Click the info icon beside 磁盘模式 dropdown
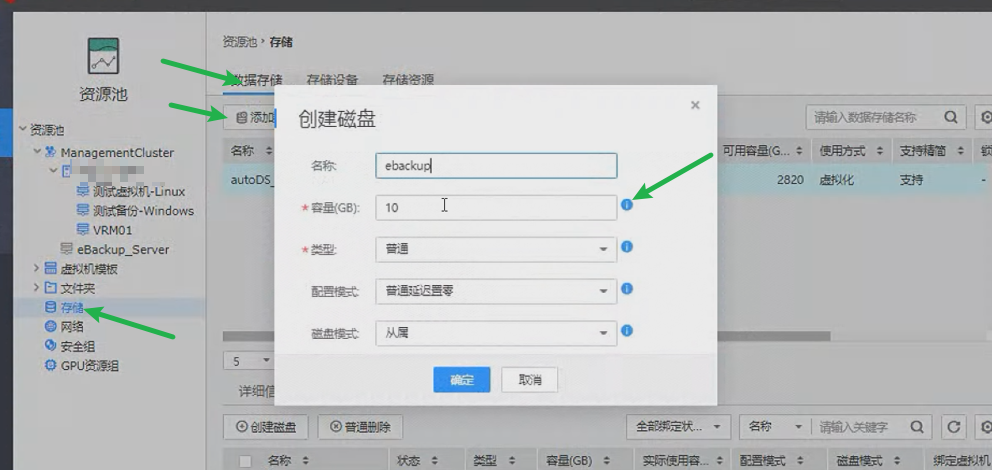Image resolution: width=992 pixels, height=470 pixels. tap(627, 331)
